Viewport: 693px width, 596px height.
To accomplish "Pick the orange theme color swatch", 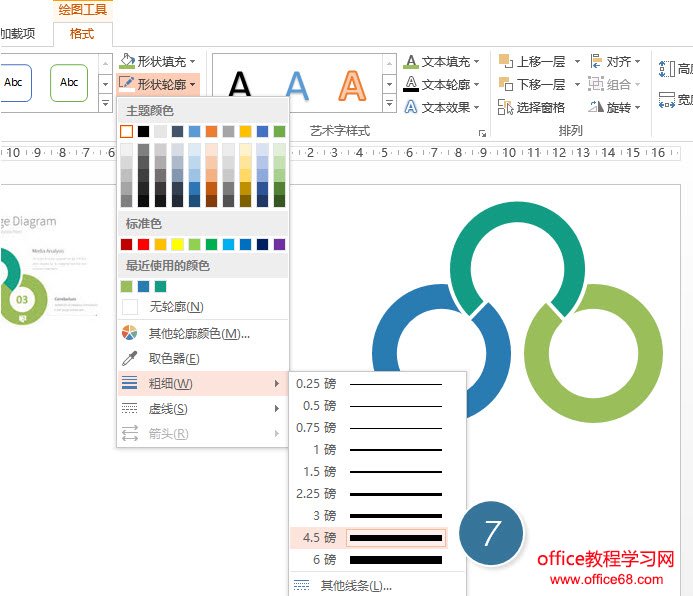I will click(211, 131).
